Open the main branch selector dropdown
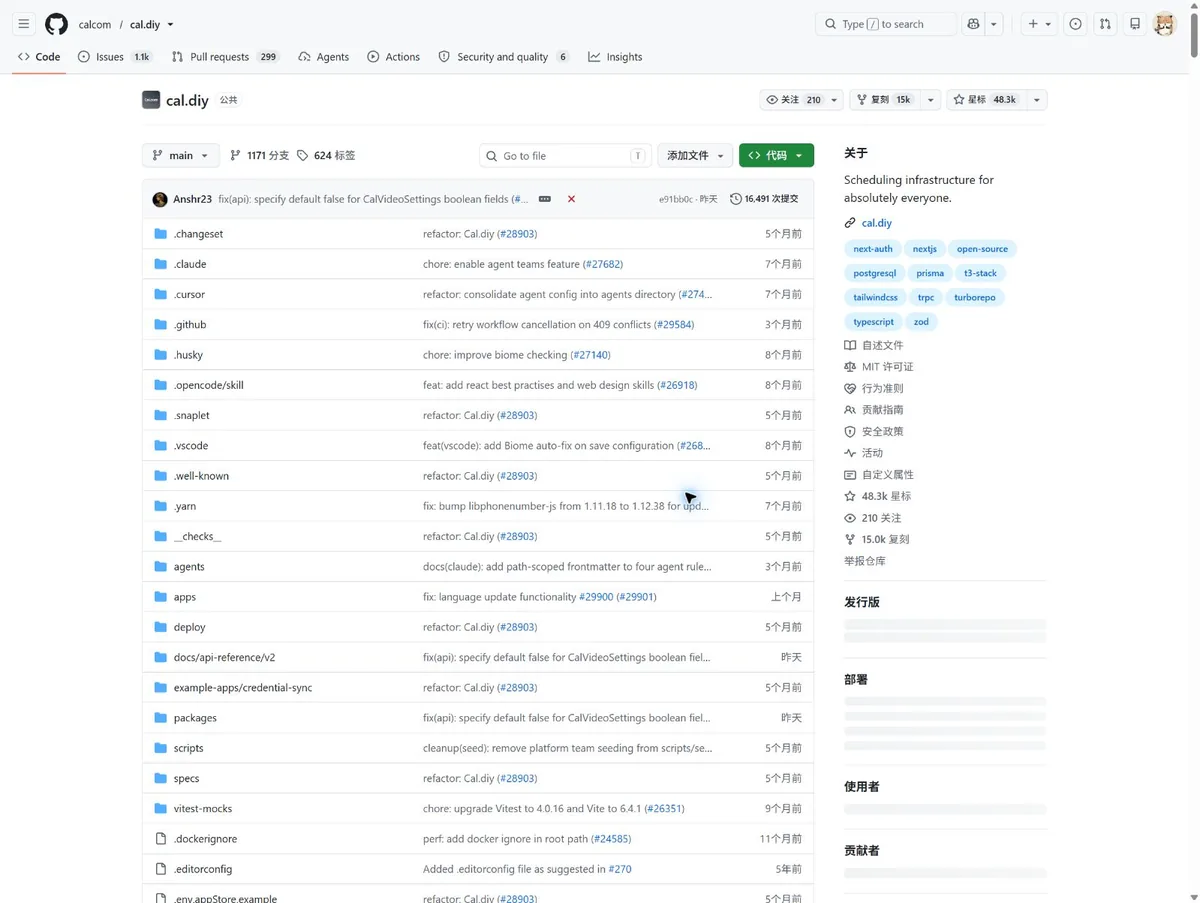The width and height of the screenshot is (1200, 903). pyautogui.click(x=181, y=156)
